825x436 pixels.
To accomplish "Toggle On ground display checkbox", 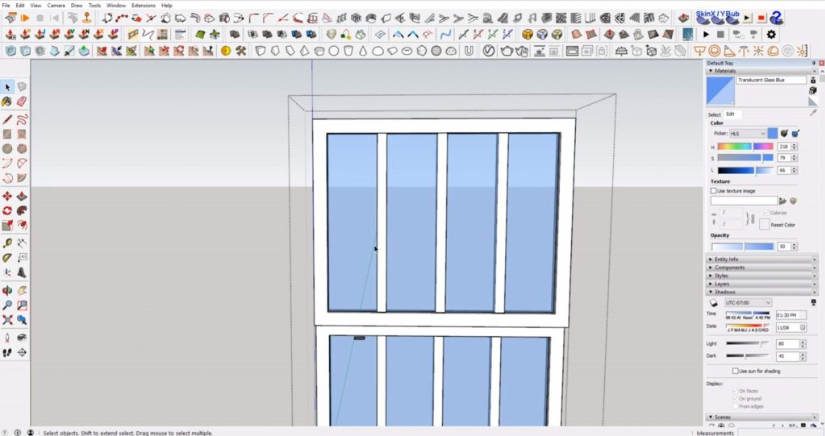I will click(736, 399).
